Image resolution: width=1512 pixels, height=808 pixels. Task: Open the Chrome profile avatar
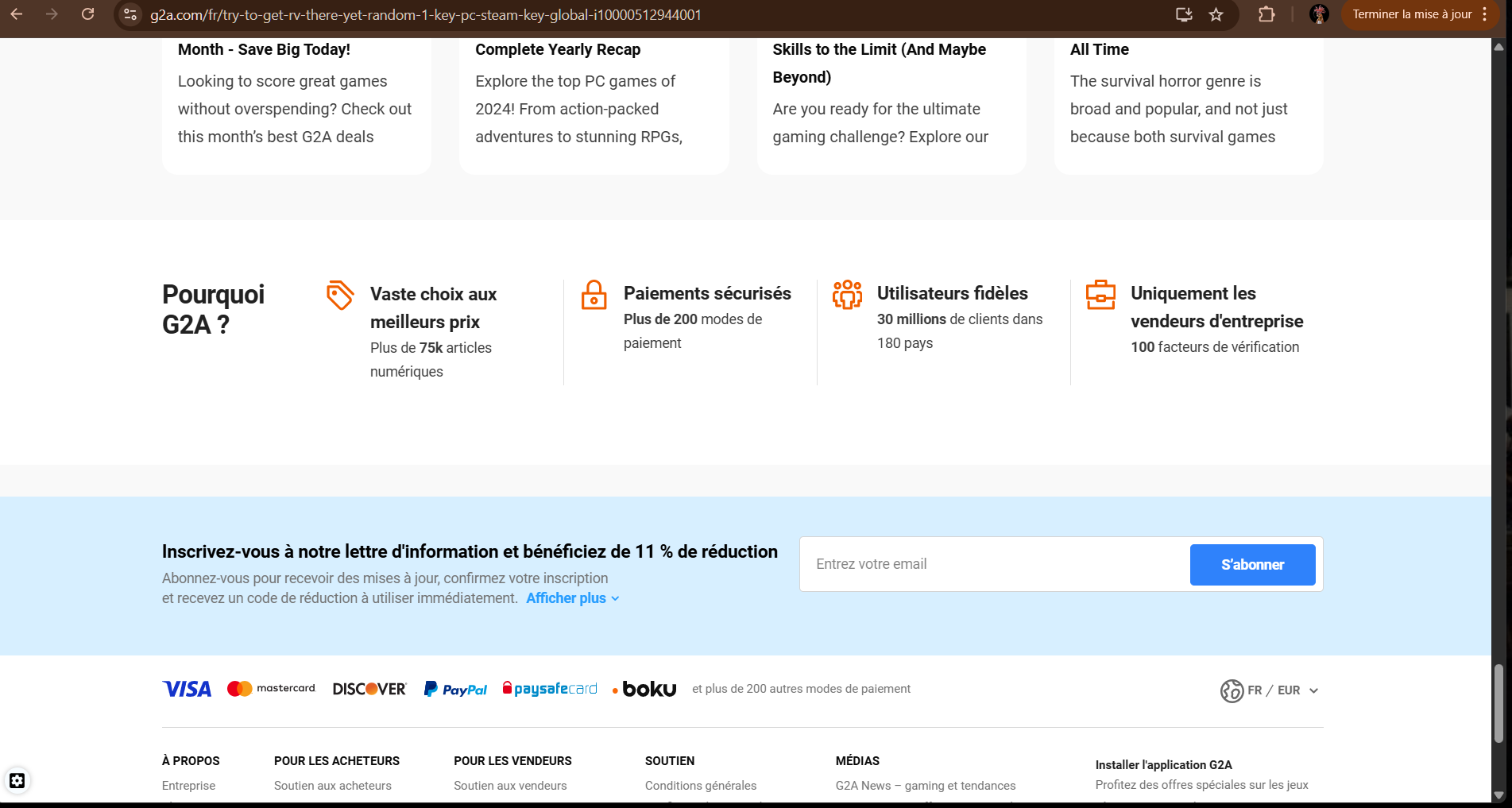coord(1319,14)
